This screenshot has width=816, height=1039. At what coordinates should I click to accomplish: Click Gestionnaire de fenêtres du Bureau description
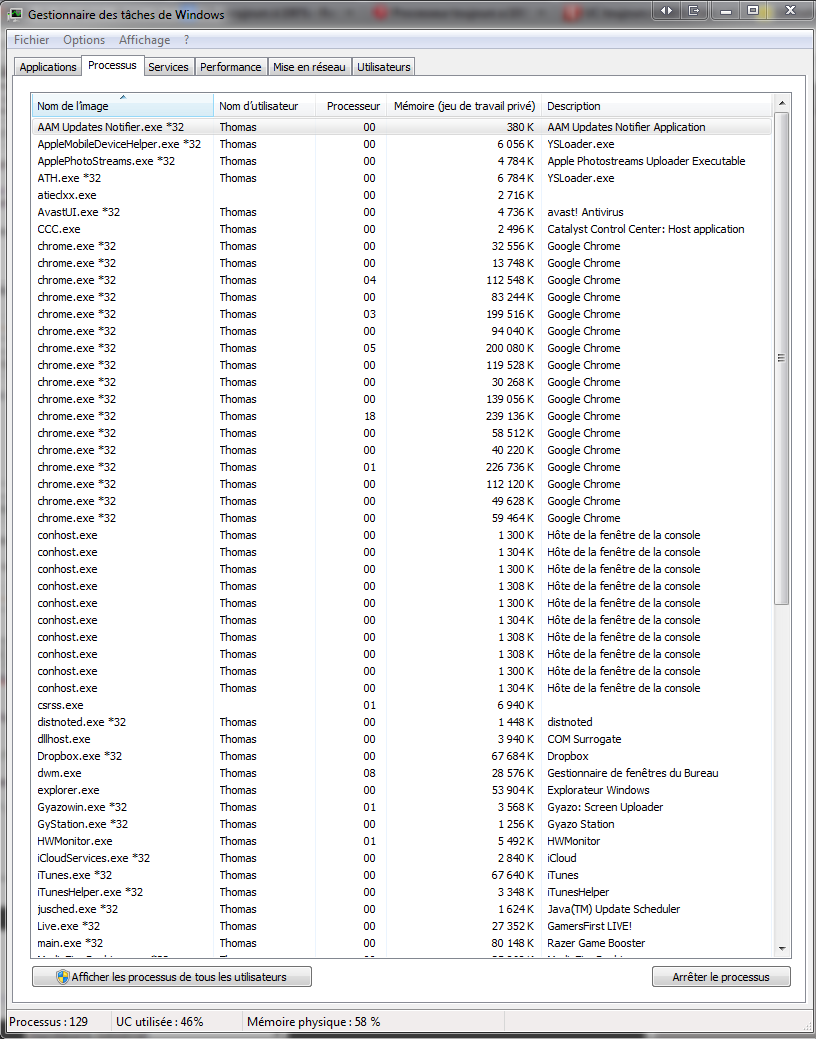(632, 773)
